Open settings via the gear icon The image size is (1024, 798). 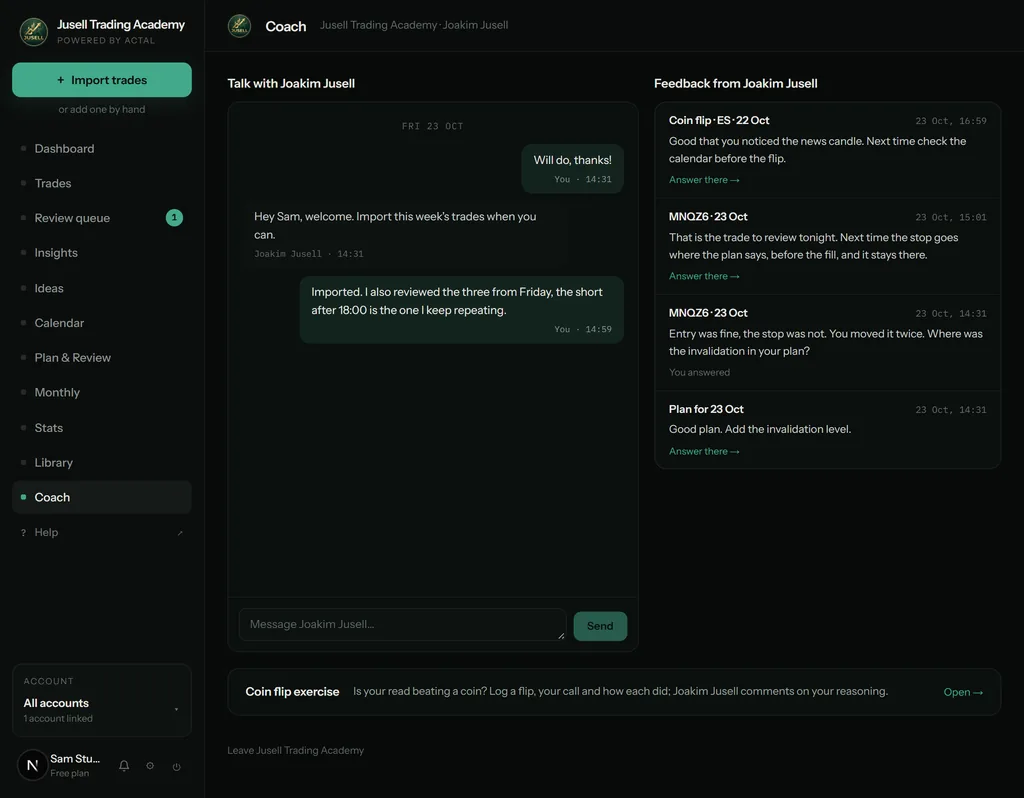click(150, 766)
